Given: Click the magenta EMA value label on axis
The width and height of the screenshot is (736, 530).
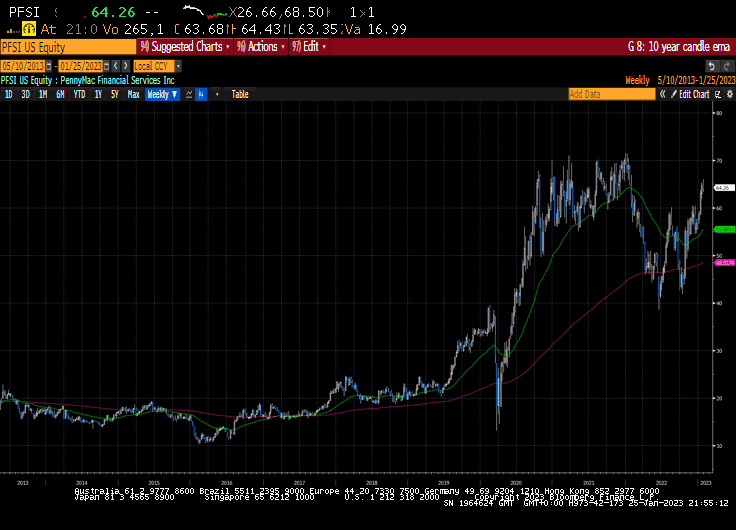Looking at the screenshot, I should pyautogui.click(x=724, y=262).
